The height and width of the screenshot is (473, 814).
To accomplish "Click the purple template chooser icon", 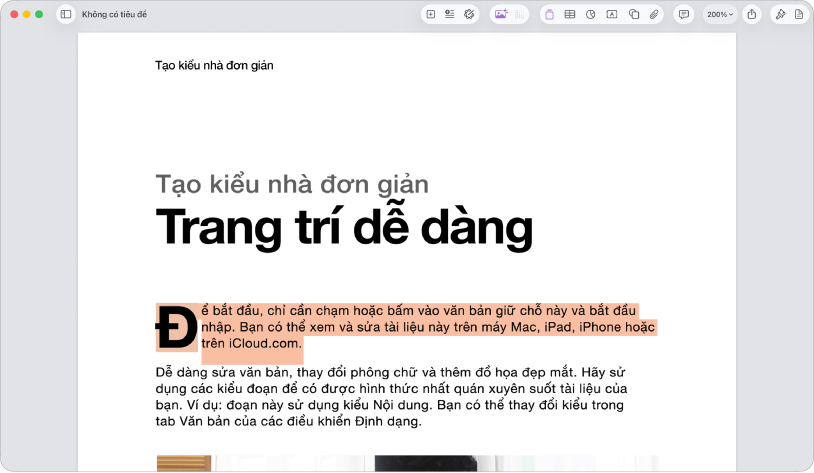I will pyautogui.click(x=550, y=15).
